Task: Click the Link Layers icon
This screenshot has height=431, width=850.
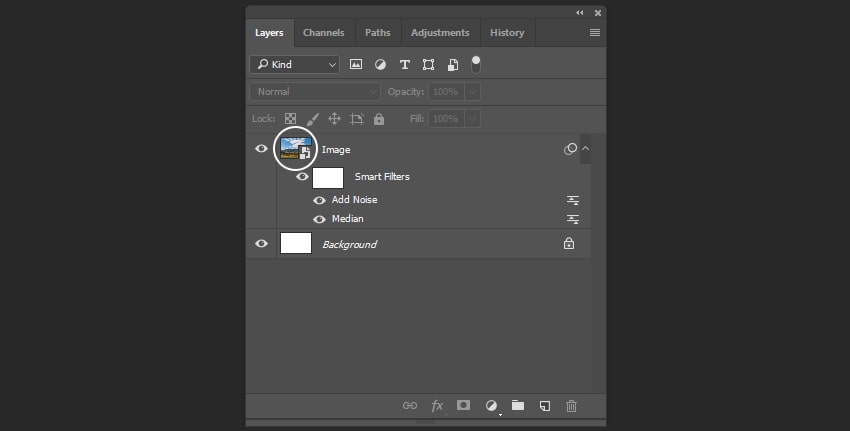Action: pyautogui.click(x=410, y=406)
